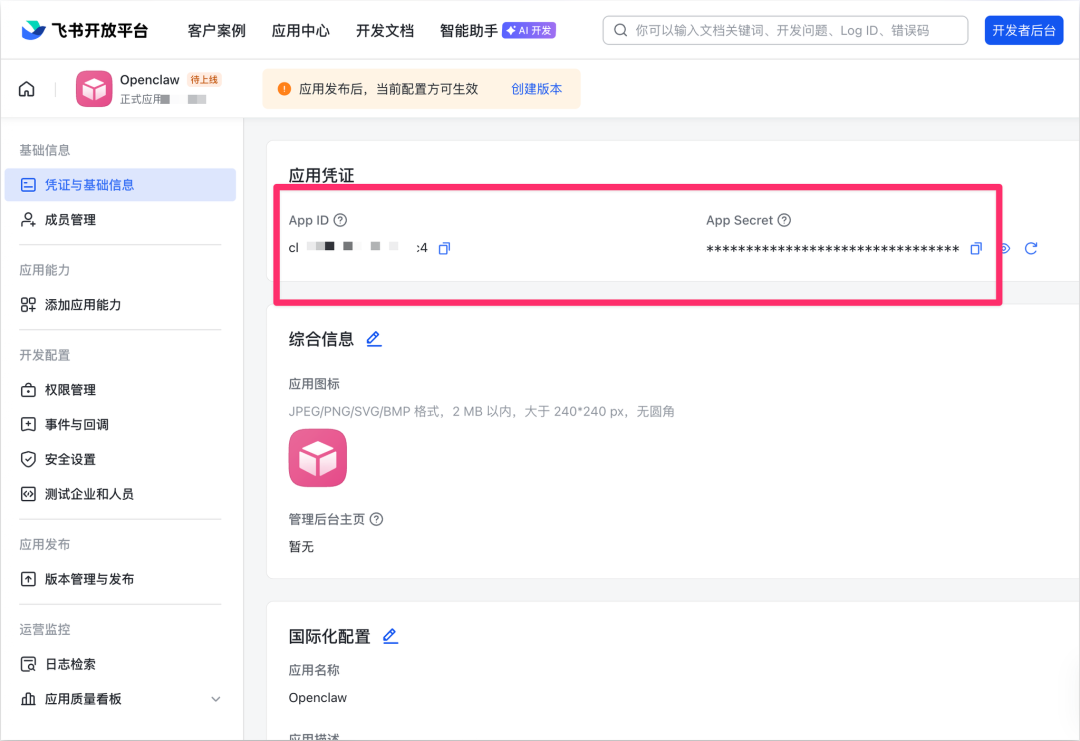Screen dimensions: 1080x741
Task: Copy the App ID using its copy icon
Action: point(444,248)
